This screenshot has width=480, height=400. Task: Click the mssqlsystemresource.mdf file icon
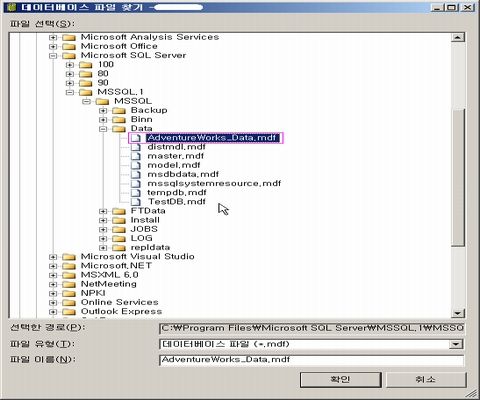136,183
